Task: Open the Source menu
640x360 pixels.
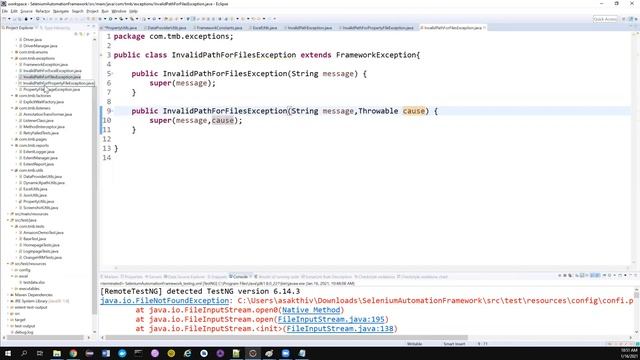Action: (26, 11)
